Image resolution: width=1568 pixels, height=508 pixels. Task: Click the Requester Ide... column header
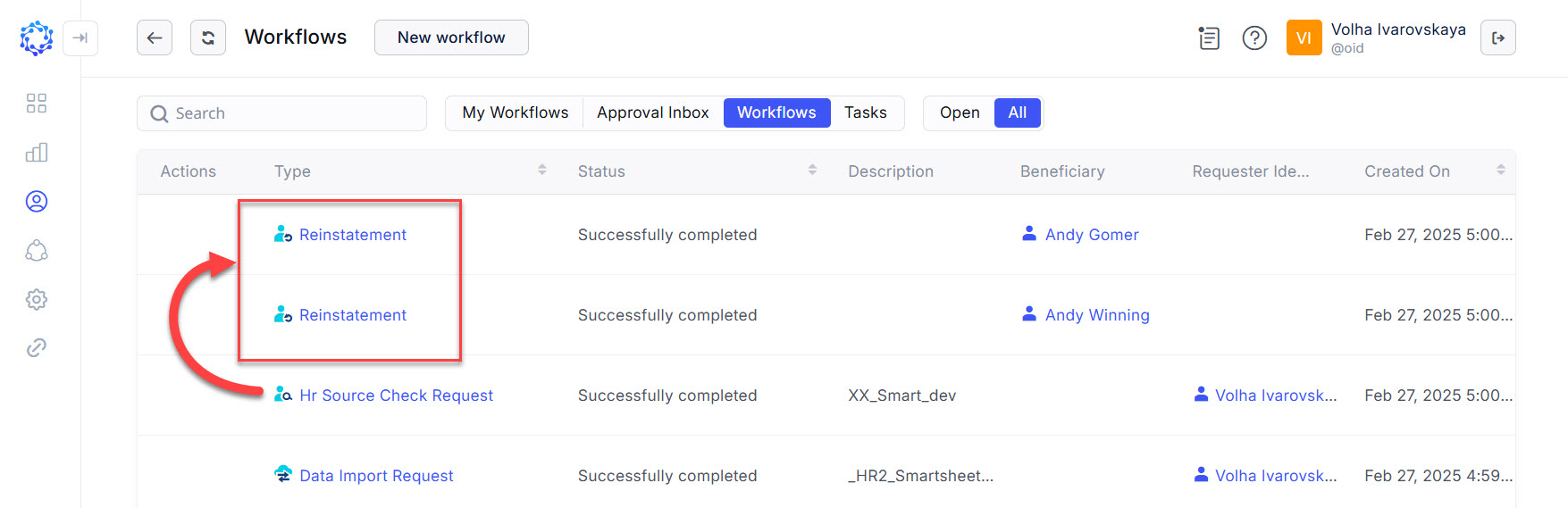tap(1251, 171)
